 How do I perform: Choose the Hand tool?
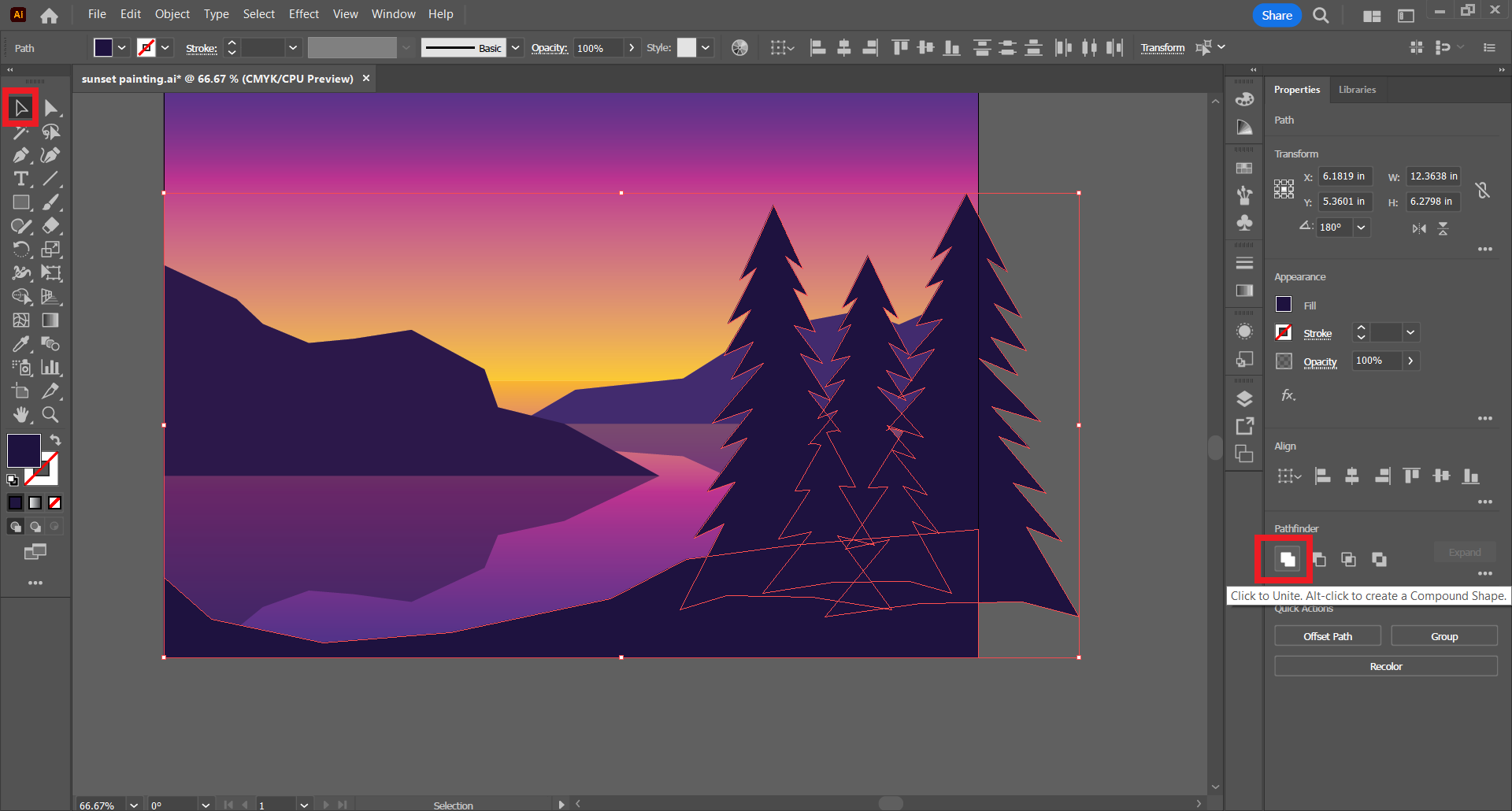(x=21, y=415)
